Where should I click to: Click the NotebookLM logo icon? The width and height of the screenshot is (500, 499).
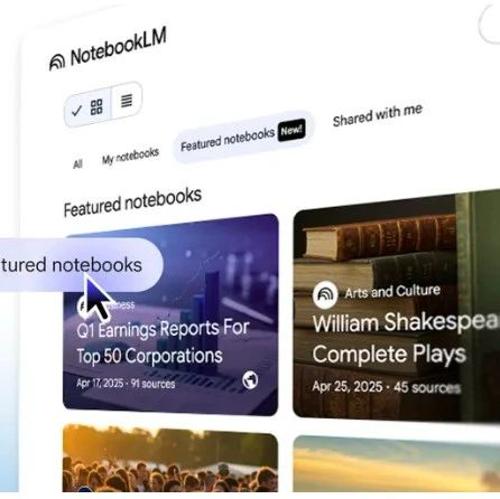pyautogui.click(x=57, y=62)
